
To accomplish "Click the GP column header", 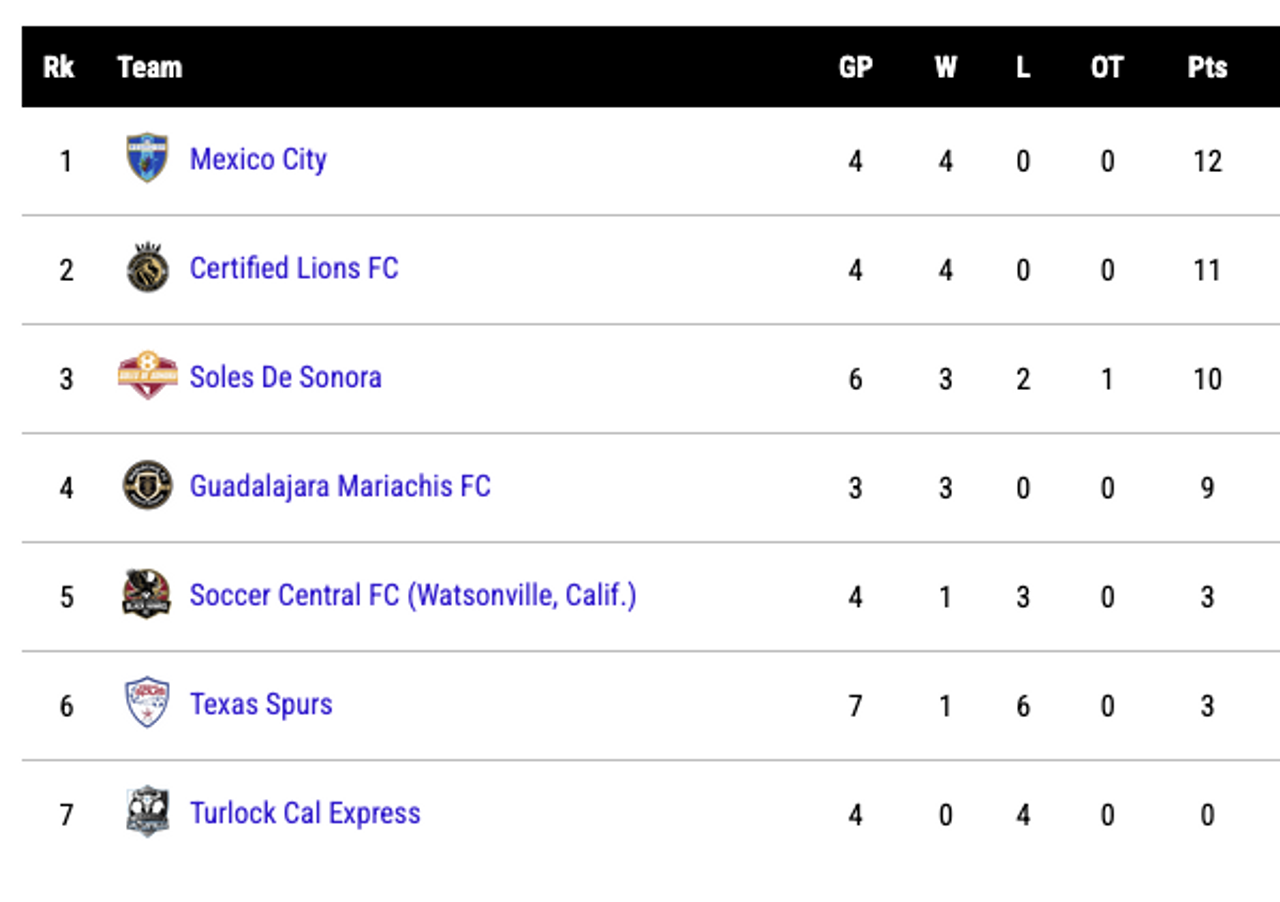I will pyautogui.click(x=855, y=67).
